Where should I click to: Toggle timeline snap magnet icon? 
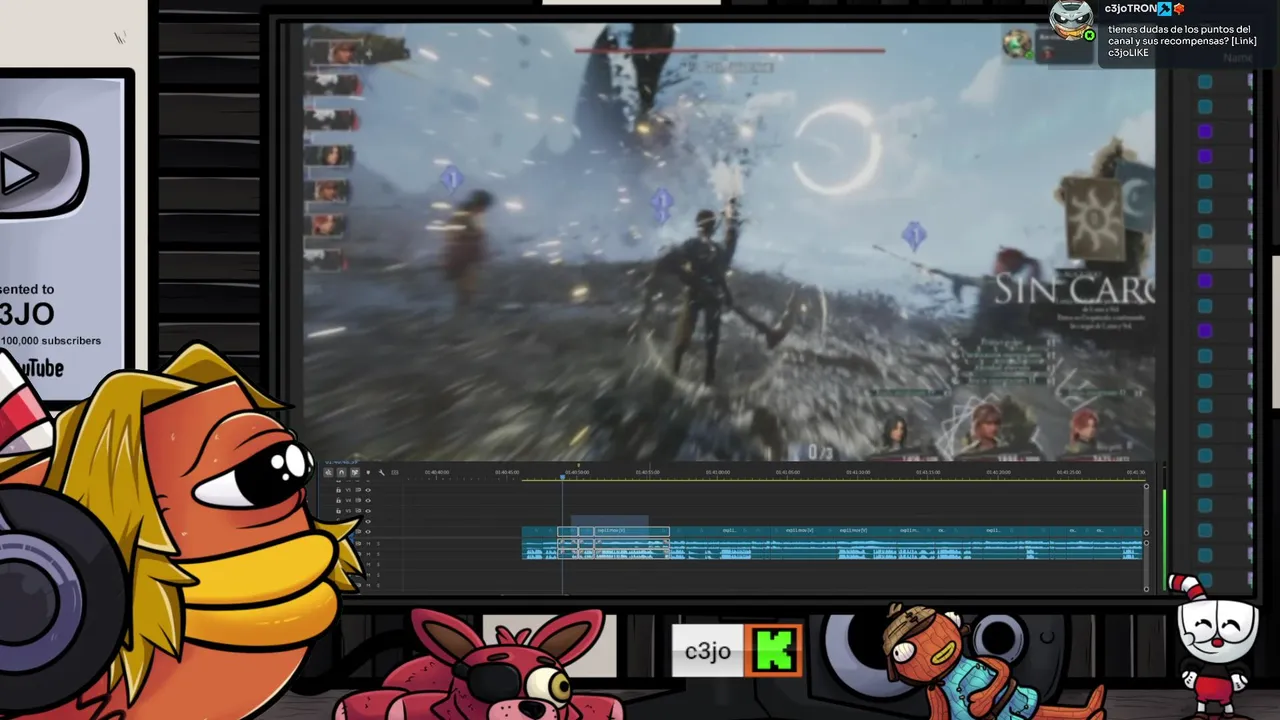341,472
